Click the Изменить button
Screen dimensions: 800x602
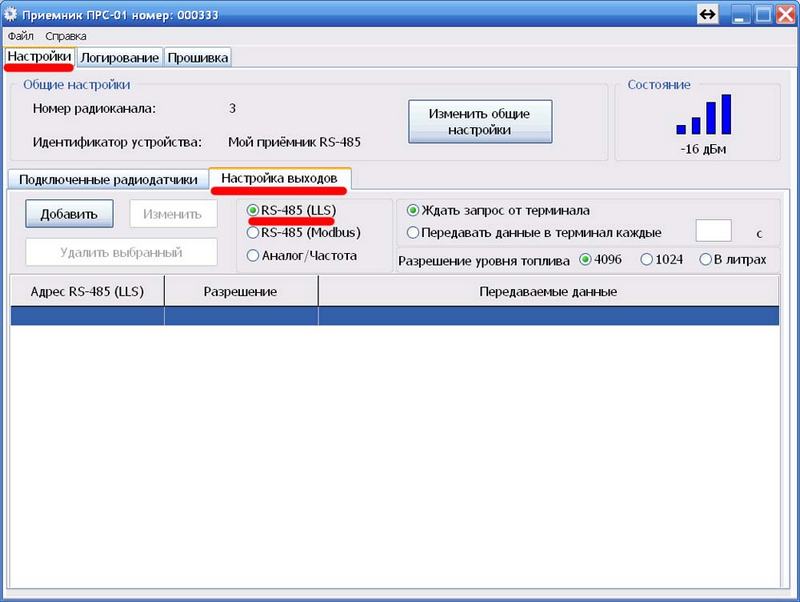172,214
